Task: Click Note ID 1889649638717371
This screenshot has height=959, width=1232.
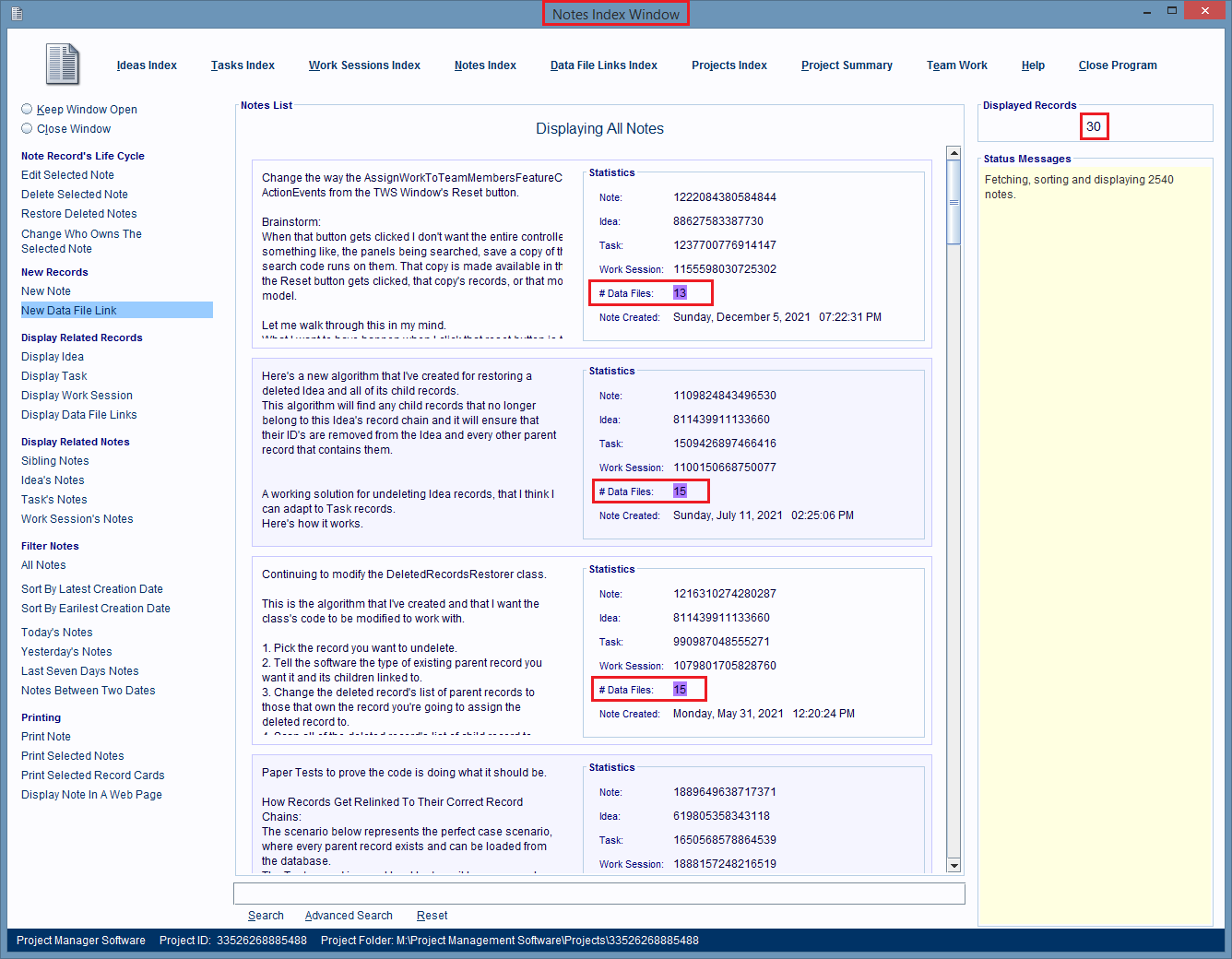Action: tap(725, 792)
